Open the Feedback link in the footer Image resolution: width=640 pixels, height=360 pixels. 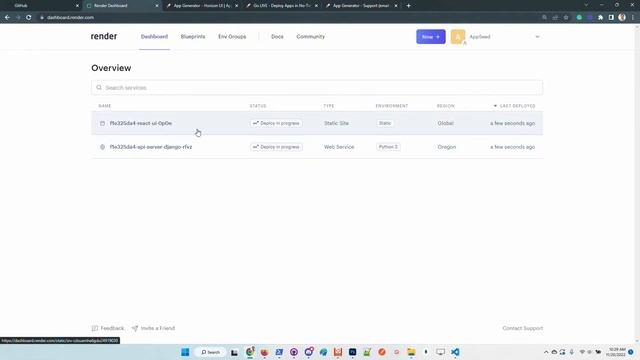pos(108,328)
